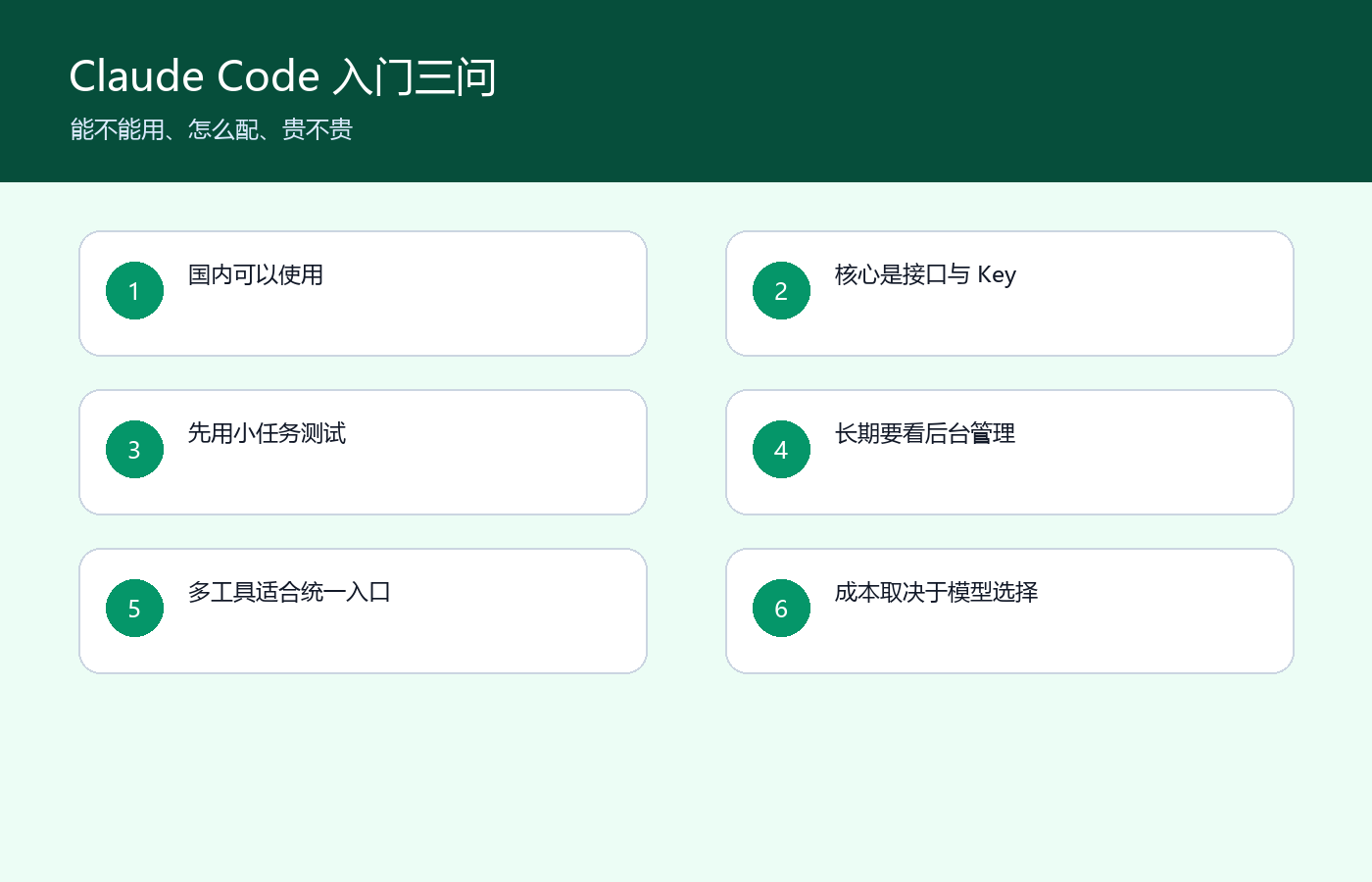Select the text 多工具适合统一入口
The image size is (1372, 882).
point(289,593)
